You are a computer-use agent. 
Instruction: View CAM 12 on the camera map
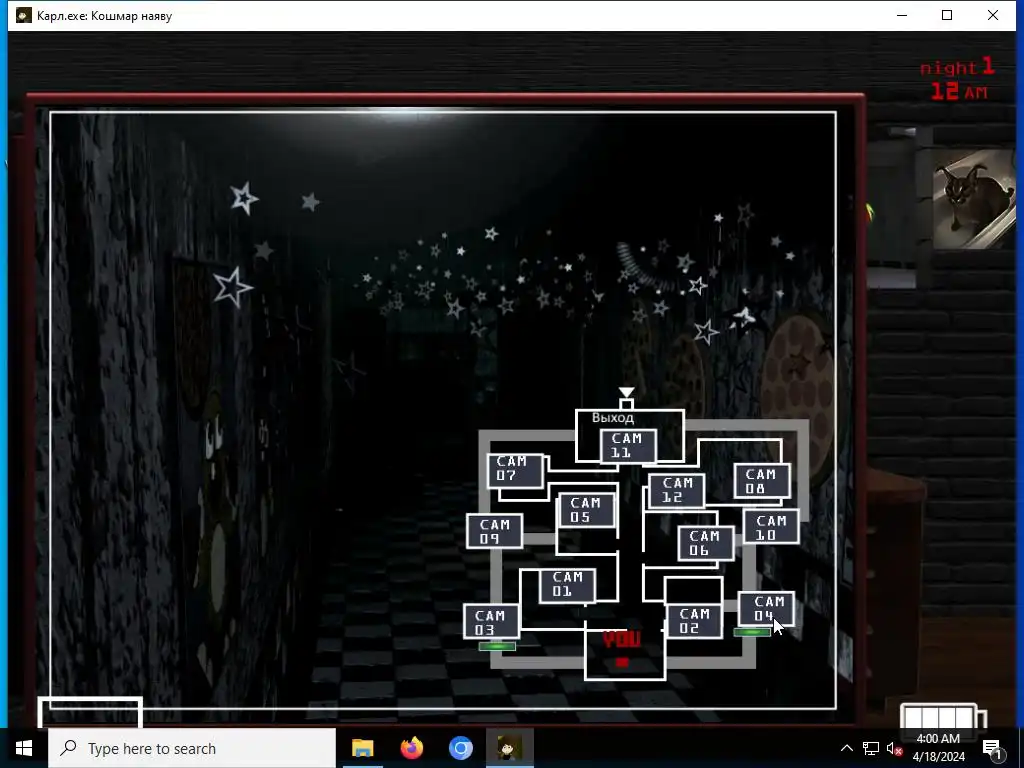[x=677, y=490]
